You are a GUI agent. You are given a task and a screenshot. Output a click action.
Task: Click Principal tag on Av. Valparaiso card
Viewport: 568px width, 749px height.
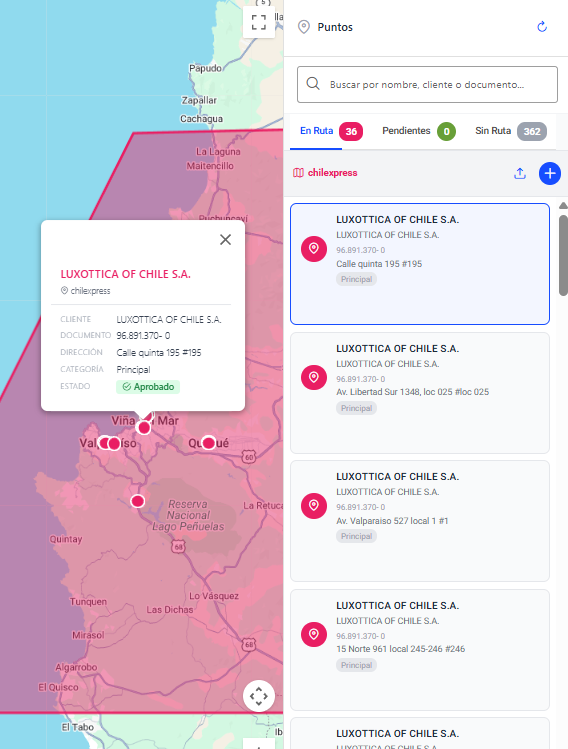click(356, 536)
